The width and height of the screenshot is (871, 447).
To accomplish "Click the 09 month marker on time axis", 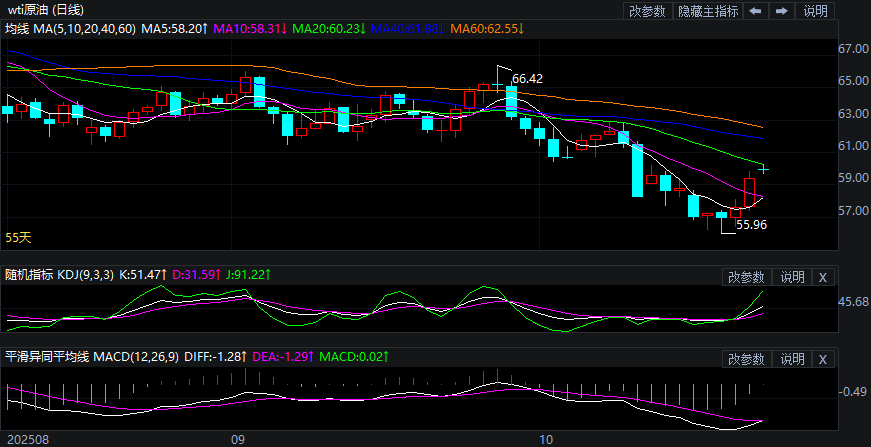I will point(237,439).
